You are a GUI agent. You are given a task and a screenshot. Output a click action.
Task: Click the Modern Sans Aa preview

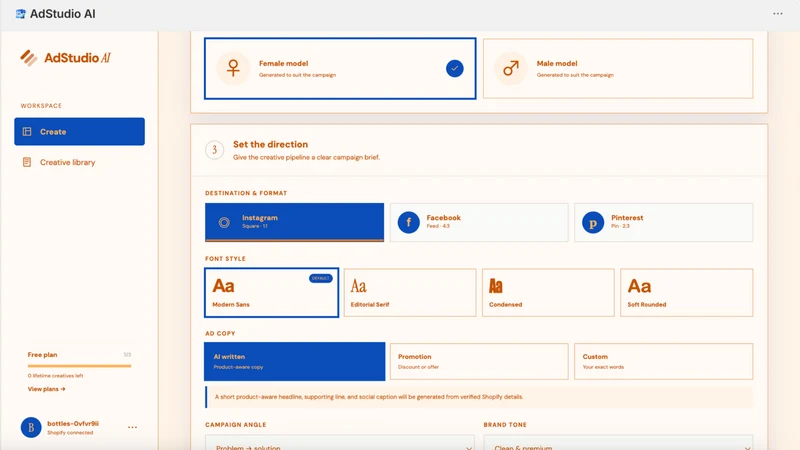223,286
